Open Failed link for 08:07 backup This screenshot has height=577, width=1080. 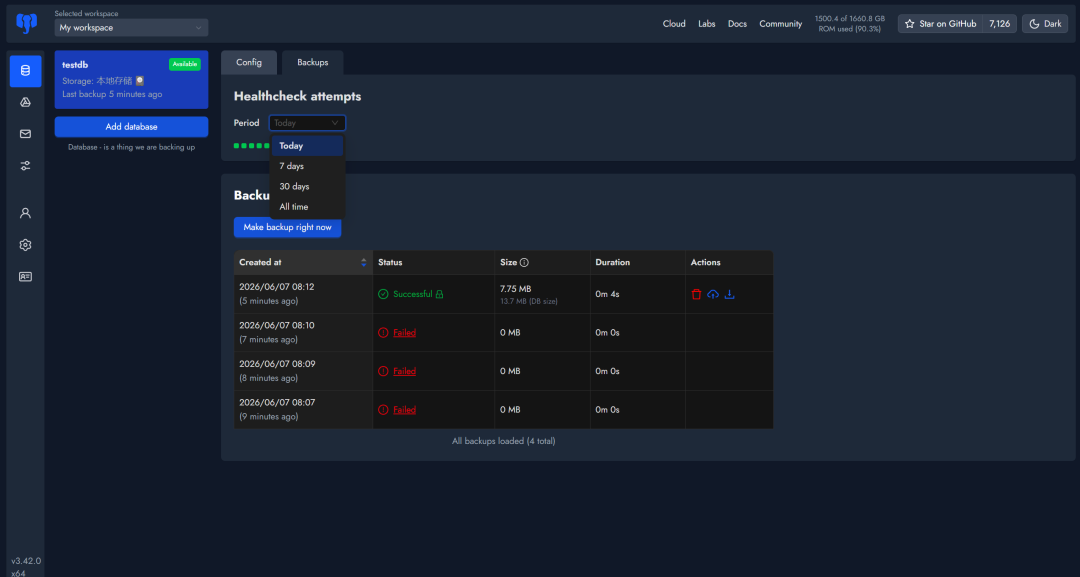404,410
